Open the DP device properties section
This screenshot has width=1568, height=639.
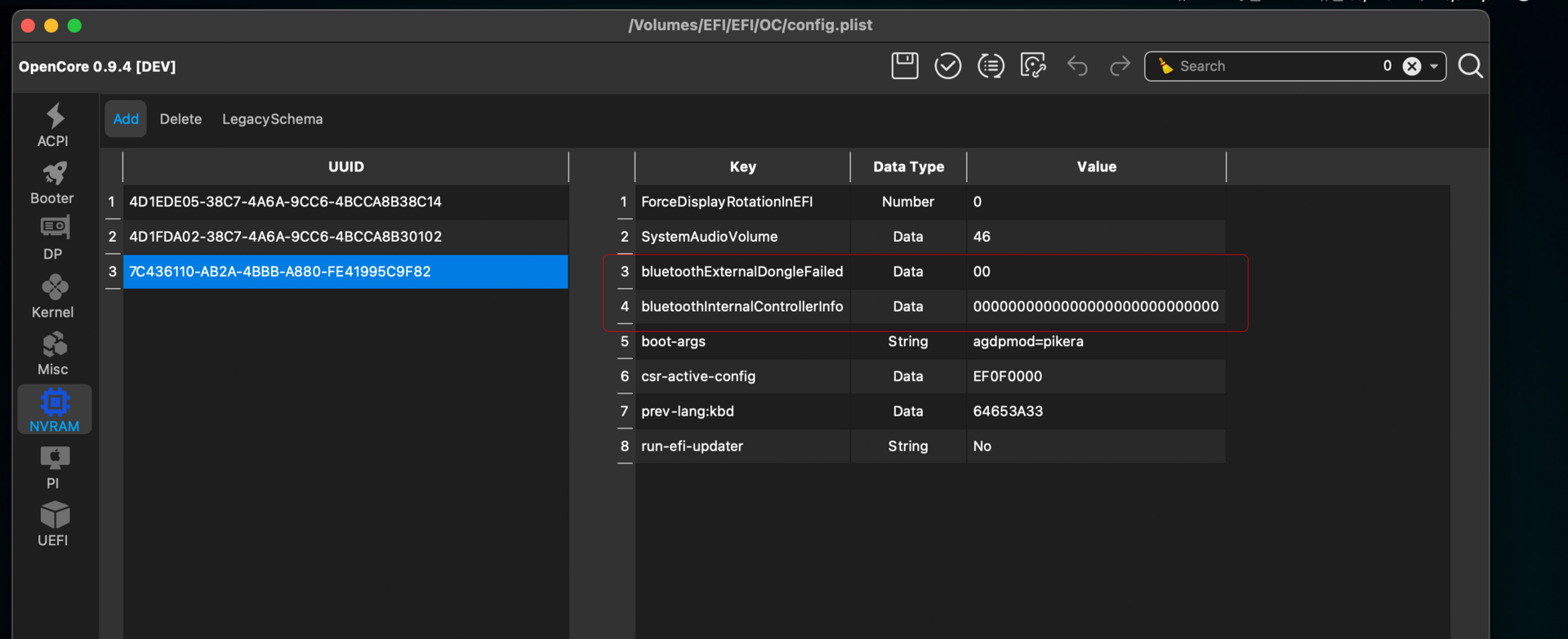pos(53,238)
